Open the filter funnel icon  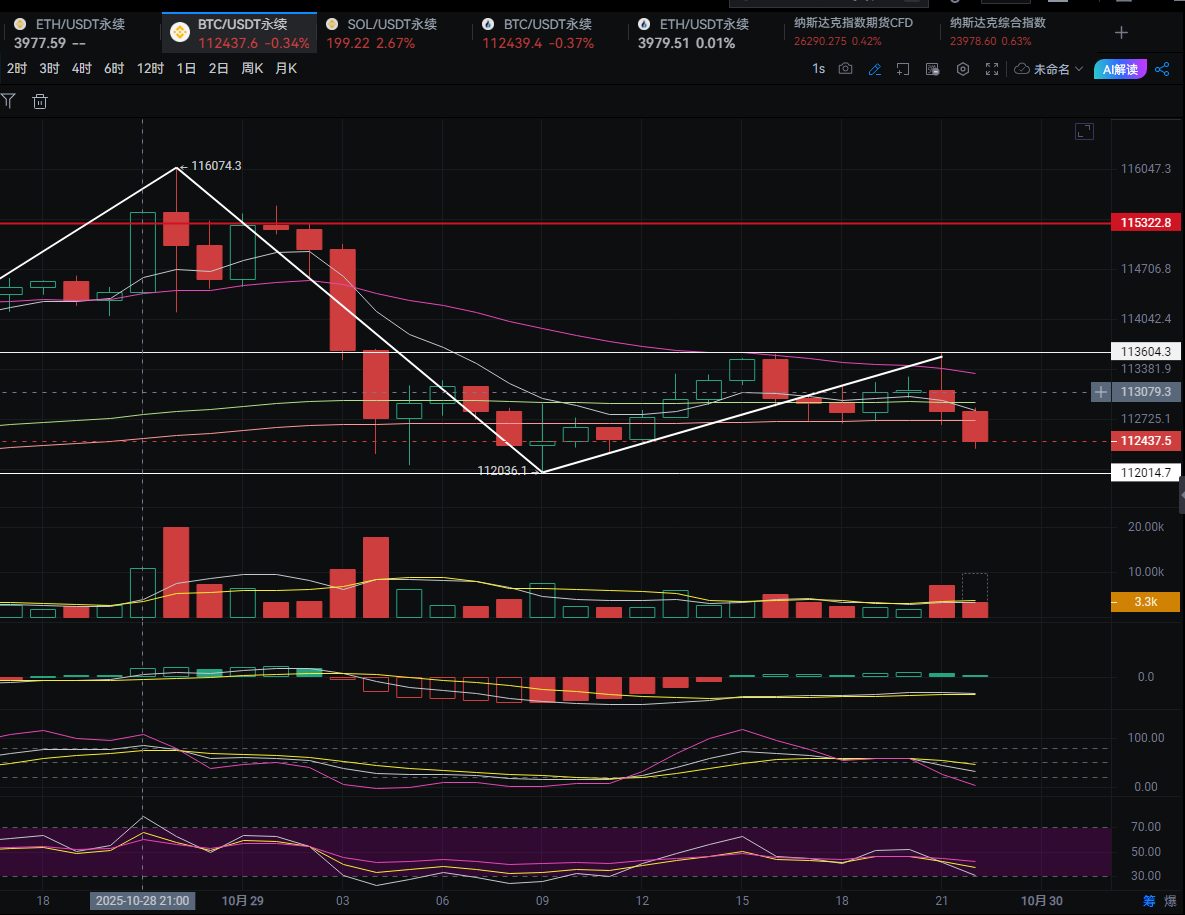[x=9, y=101]
